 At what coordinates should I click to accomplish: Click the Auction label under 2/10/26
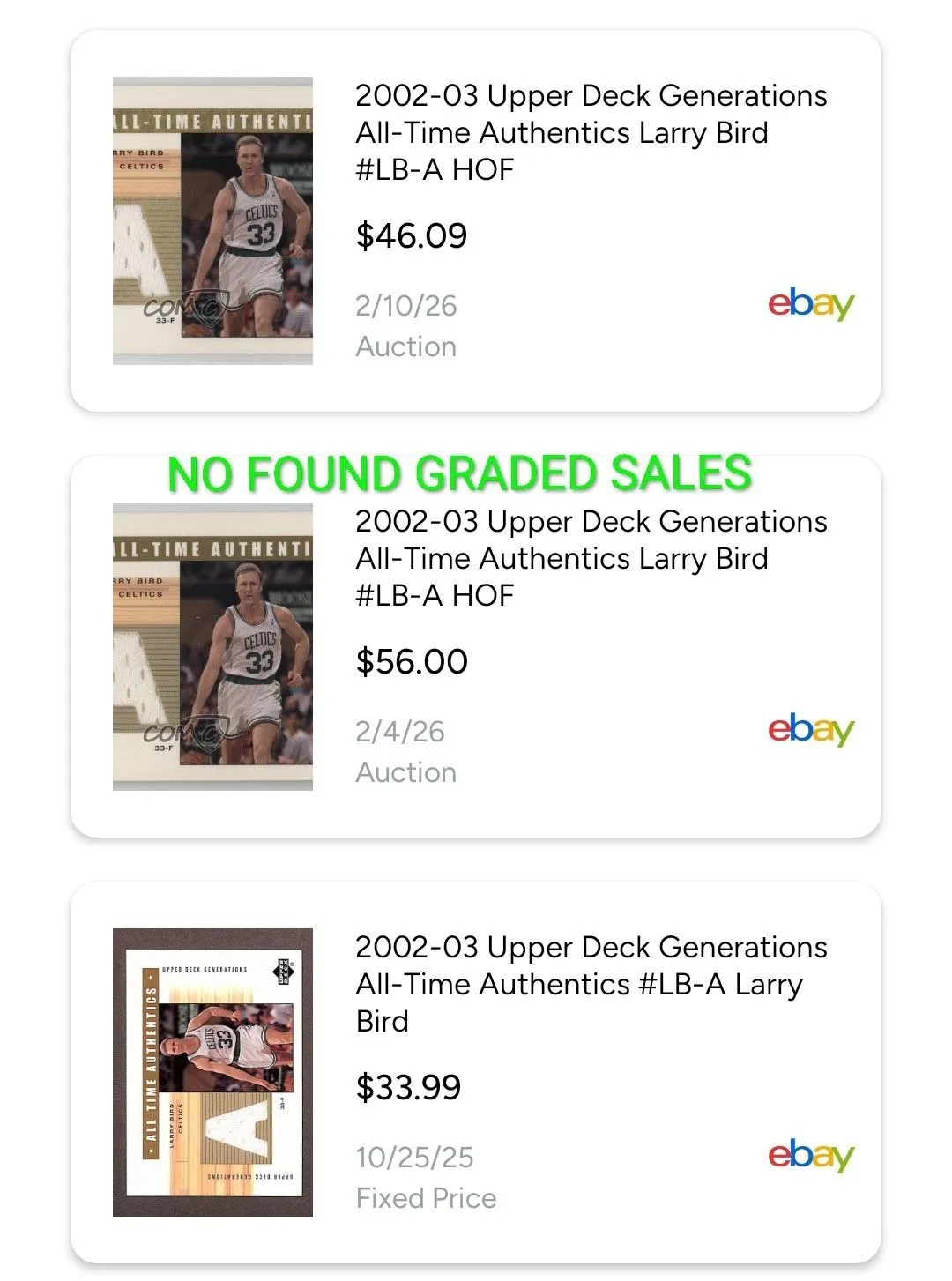tap(406, 346)
